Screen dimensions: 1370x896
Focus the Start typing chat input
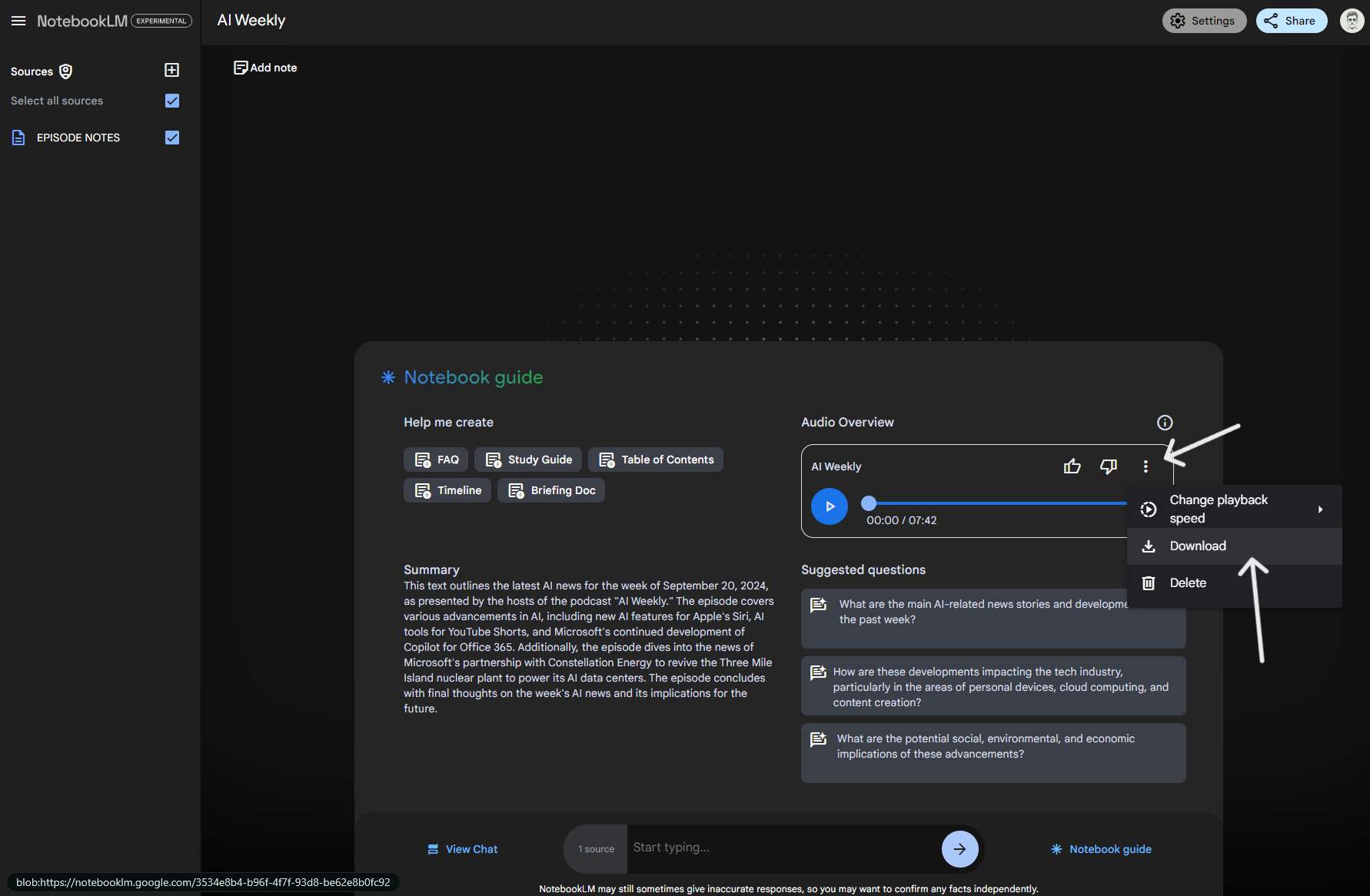click(783, 848)
